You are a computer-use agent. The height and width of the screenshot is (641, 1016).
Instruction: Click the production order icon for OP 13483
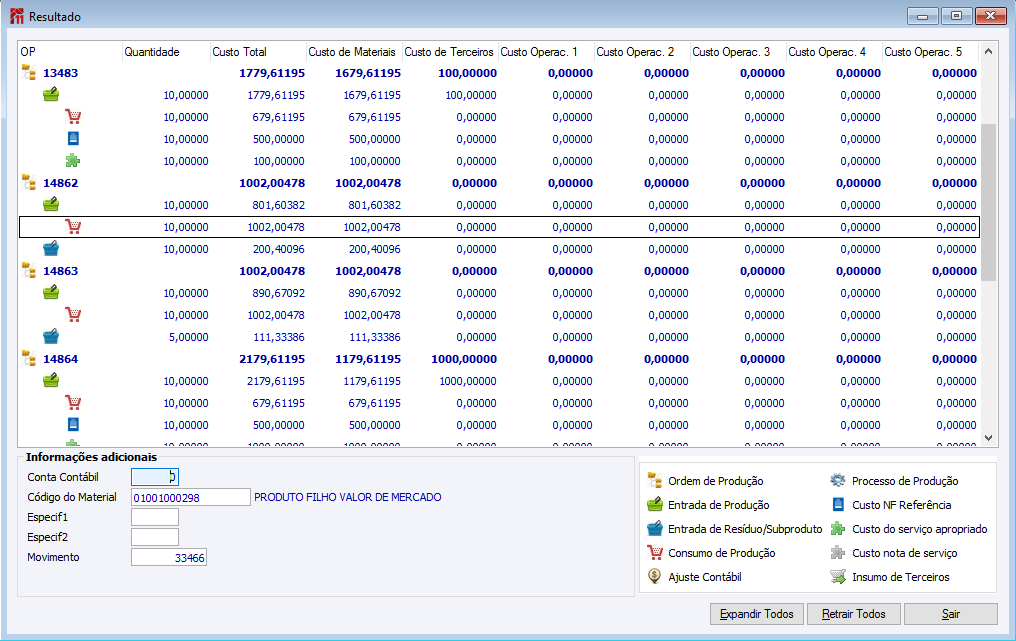pyautogui.click(x=29, y=73)
